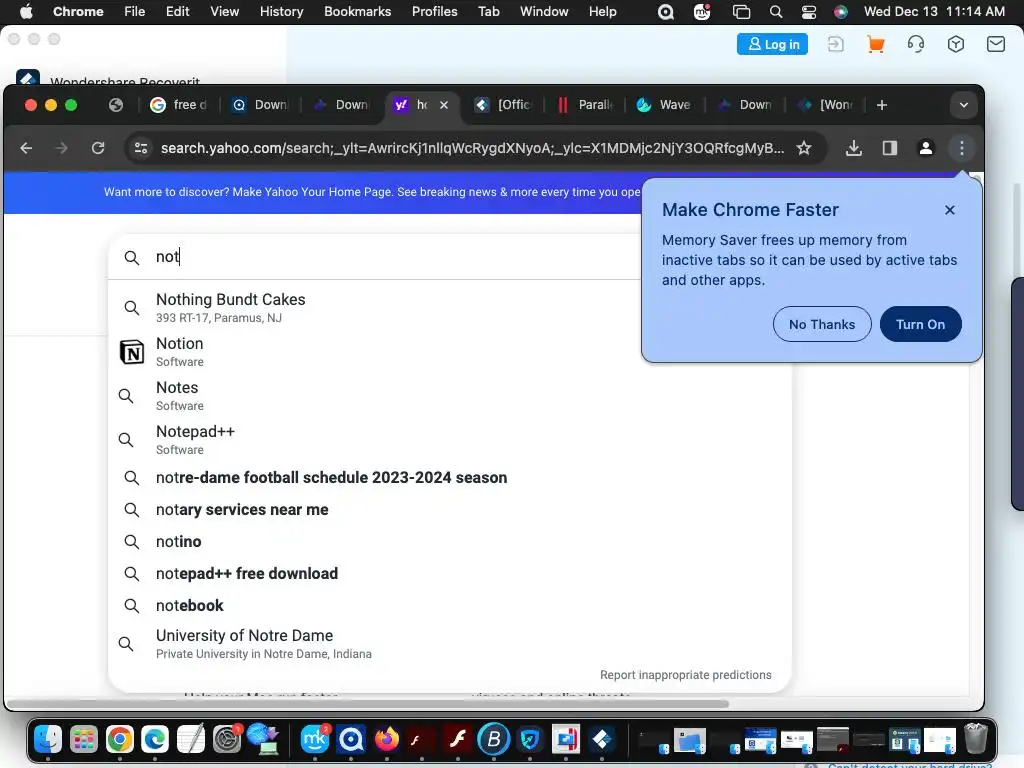View site information icon in address bar
The width and height of the screenshot is (1024, 768).
coord(141,148)
